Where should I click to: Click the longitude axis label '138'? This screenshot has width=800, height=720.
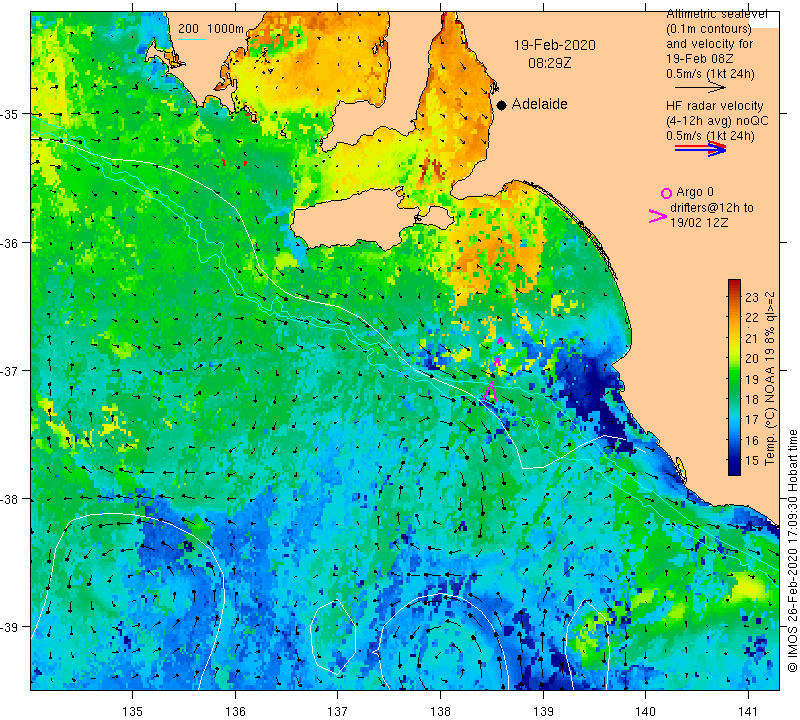coord(440,710)
